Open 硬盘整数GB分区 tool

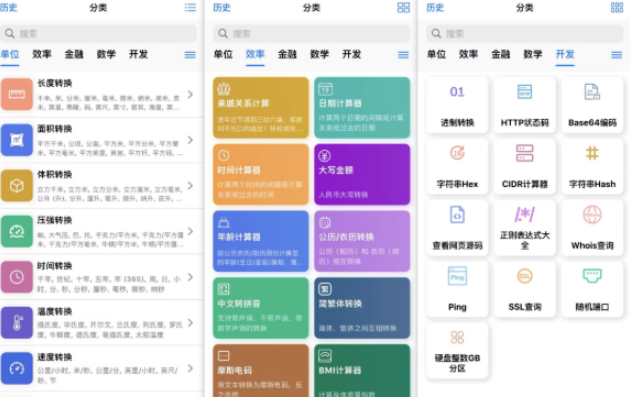coord(457,351)
